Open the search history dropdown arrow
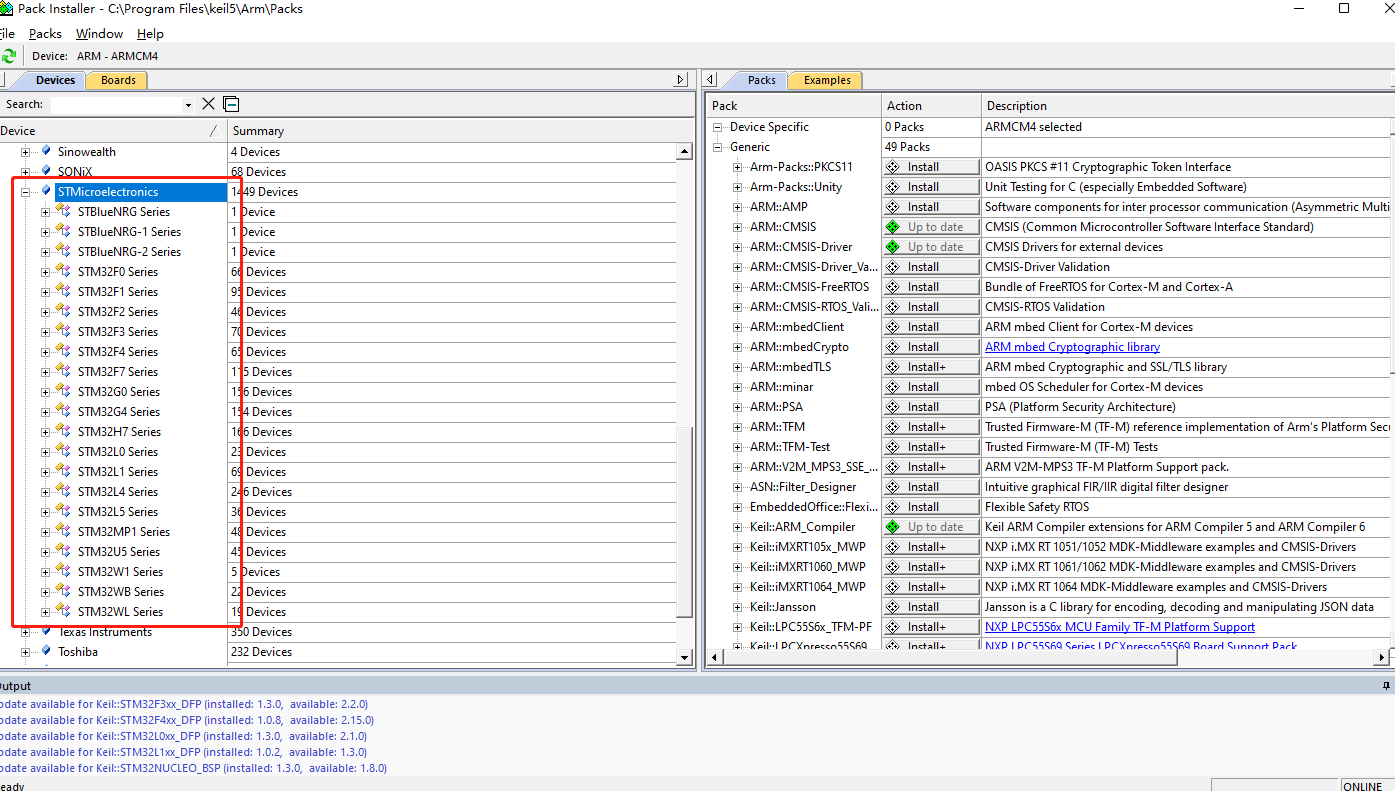Screen dimensions: 1395x791 [x=188, y=104]
